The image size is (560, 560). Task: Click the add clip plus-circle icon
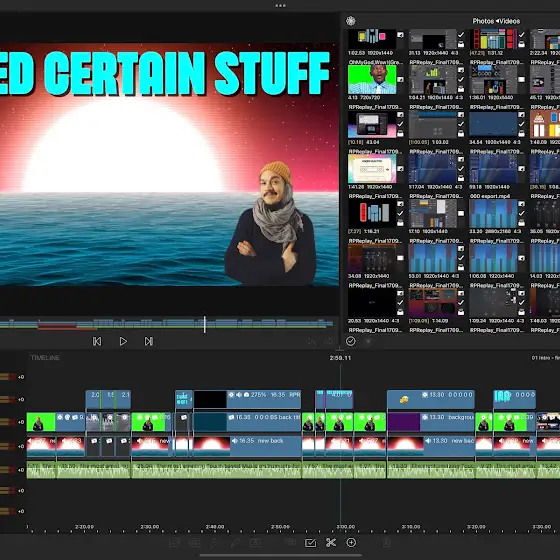(x=351, y=542)
